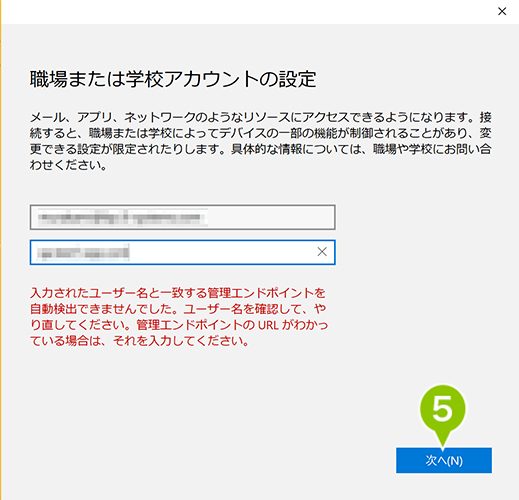The image size is (519, 500).
Task: Click description line starting 更できる設定
Action: [261, 149]
